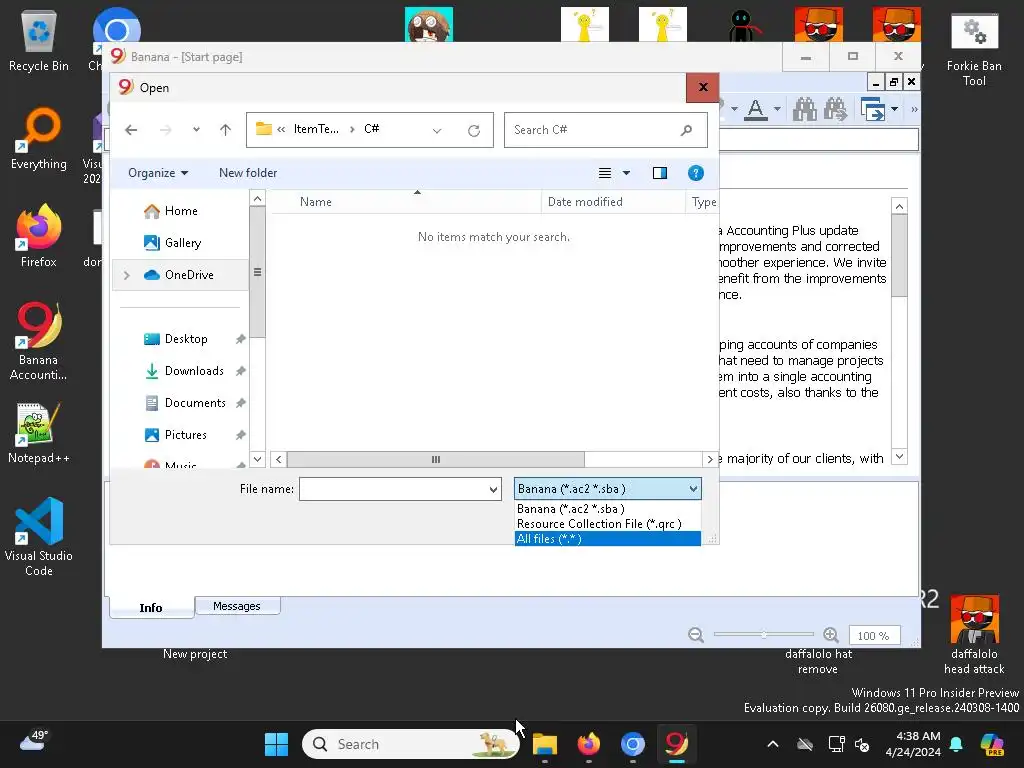Open File Explorer from taskbar
The width and height of the screenshot is (1024, 768).
(545, 744)
